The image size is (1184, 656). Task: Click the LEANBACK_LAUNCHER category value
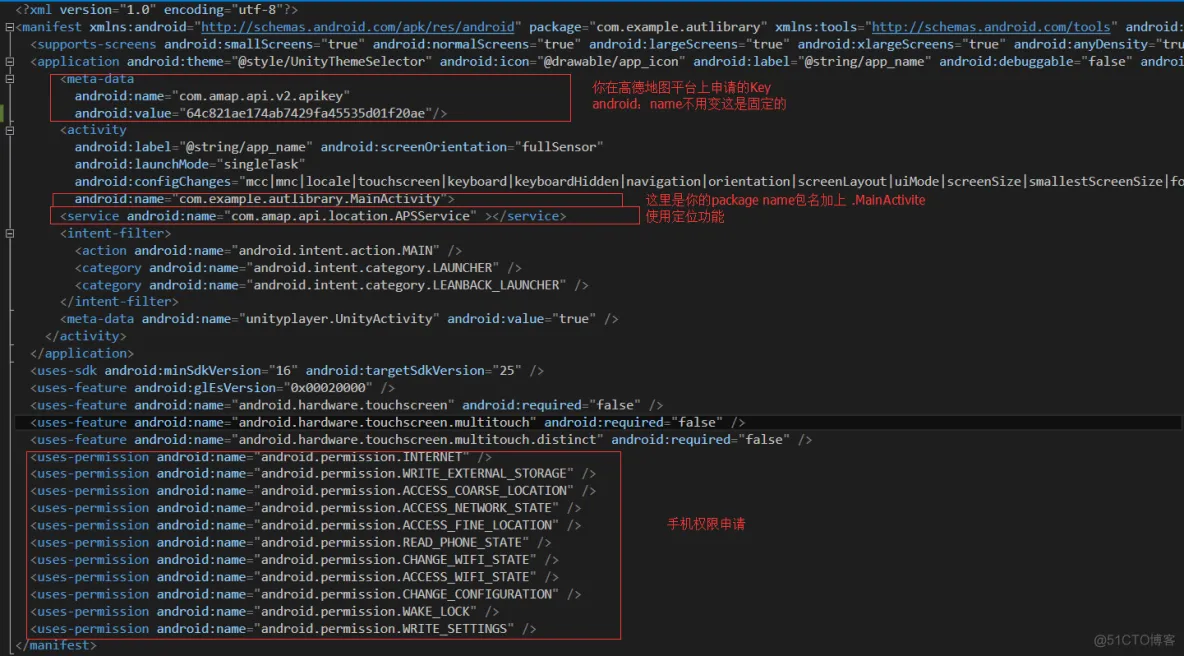pos(405,285)
